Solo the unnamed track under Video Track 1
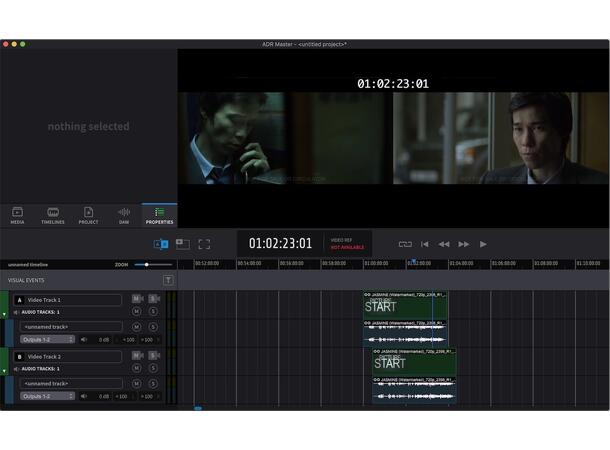This screenshot has width=610, height=450. click(153, 327)
